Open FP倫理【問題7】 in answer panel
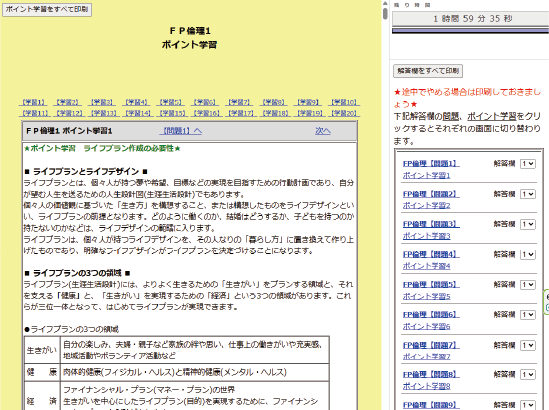This screenshot has width=549, height=410. tap(431, 345)
